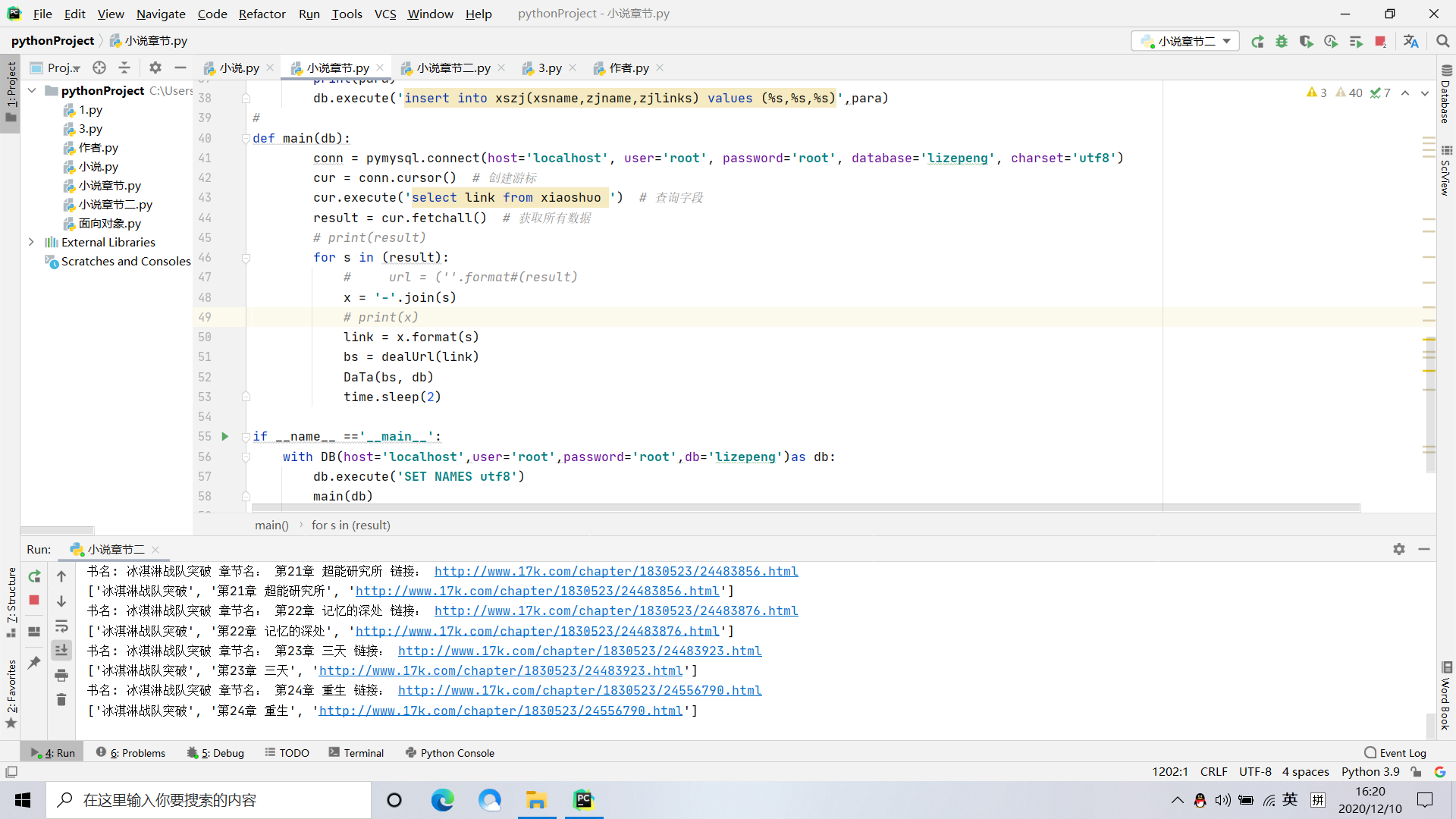Switch to the 作者.py editor tab

coord(628,68)
